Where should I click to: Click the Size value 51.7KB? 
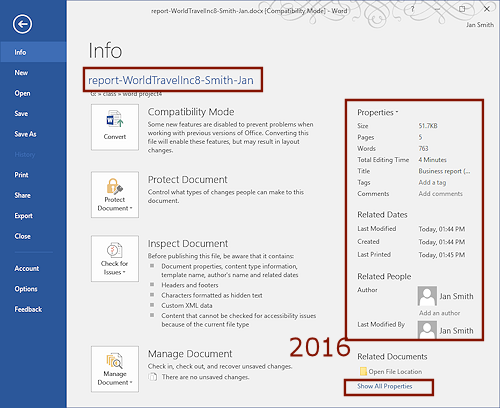click(428, 126)
